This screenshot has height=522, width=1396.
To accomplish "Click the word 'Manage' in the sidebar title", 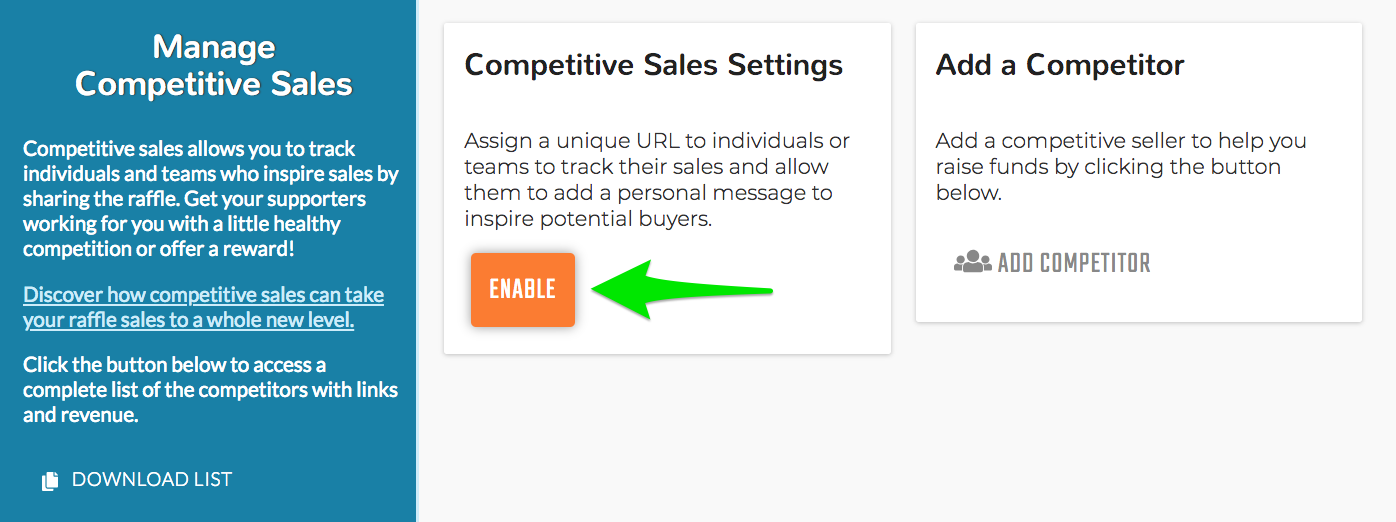I will (x=214, y=47).
